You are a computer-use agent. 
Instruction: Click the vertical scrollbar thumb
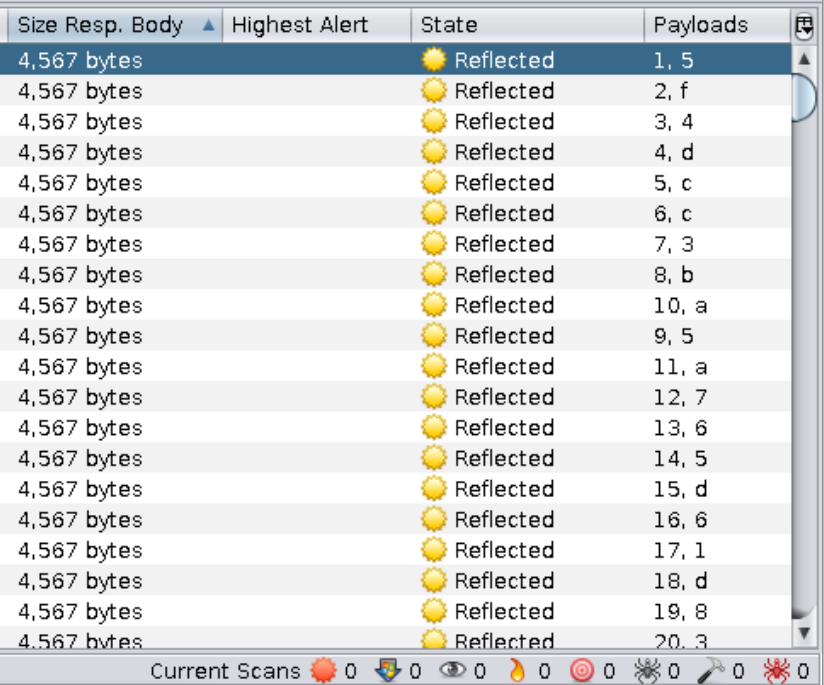tap(804, 95)
